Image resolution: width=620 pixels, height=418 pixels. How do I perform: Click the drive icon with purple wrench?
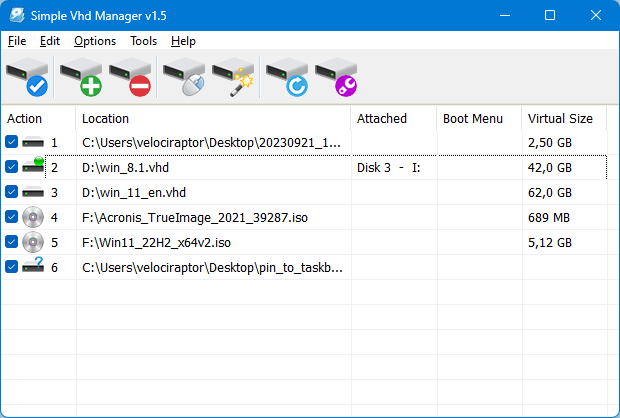click(x=337, y=78)
